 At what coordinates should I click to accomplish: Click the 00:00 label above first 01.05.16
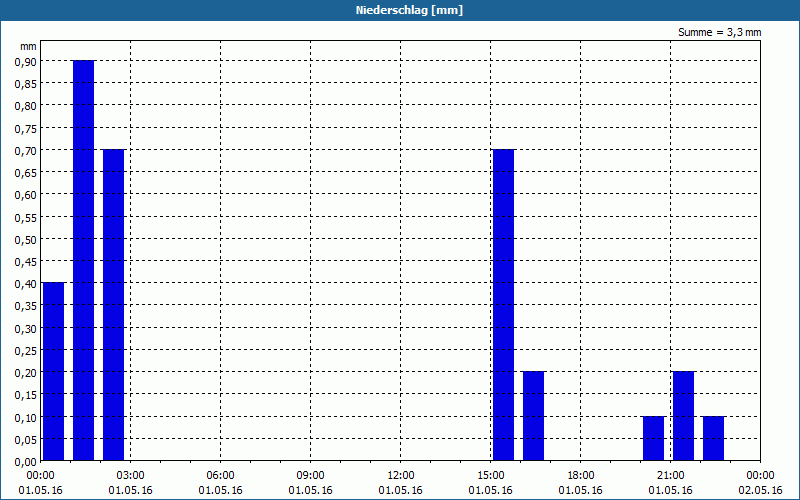40,476
